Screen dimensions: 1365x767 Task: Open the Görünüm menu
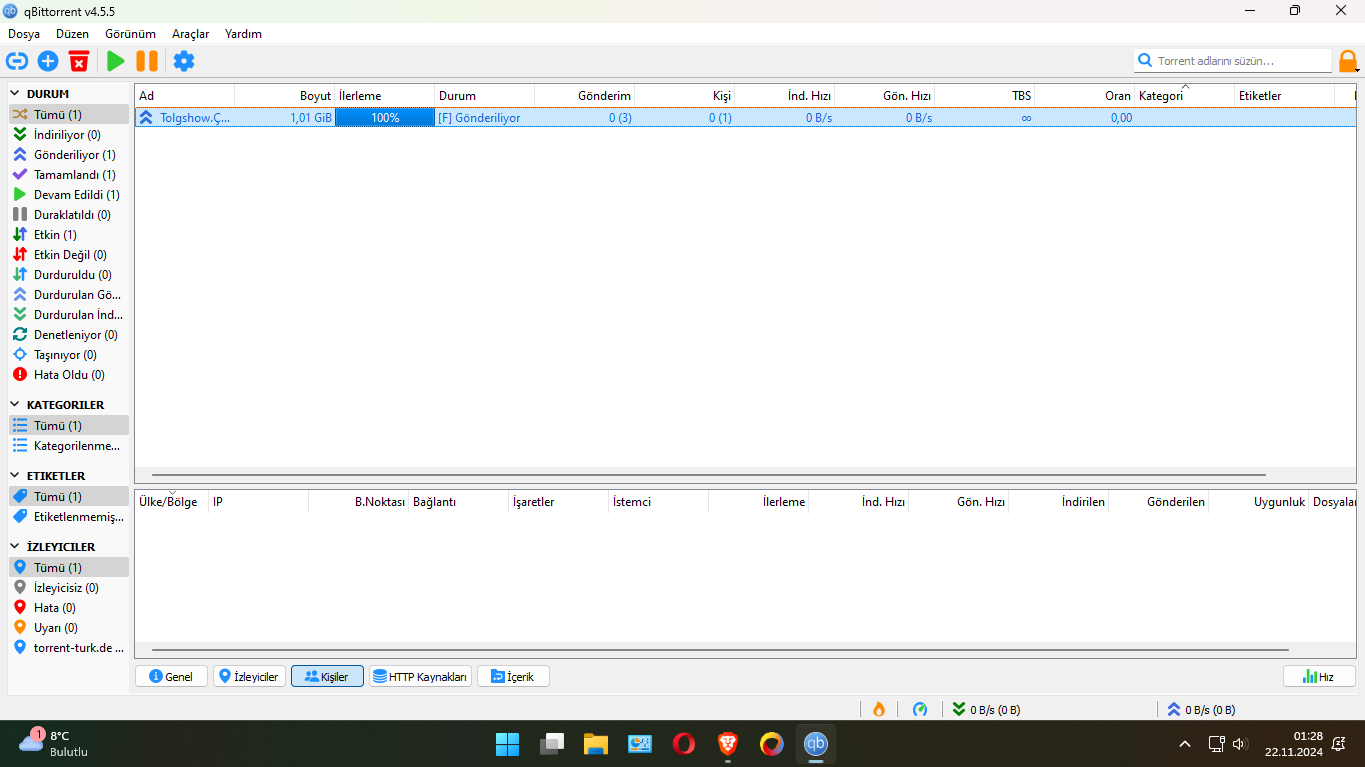pyautogui.click(x=130, y=34)
